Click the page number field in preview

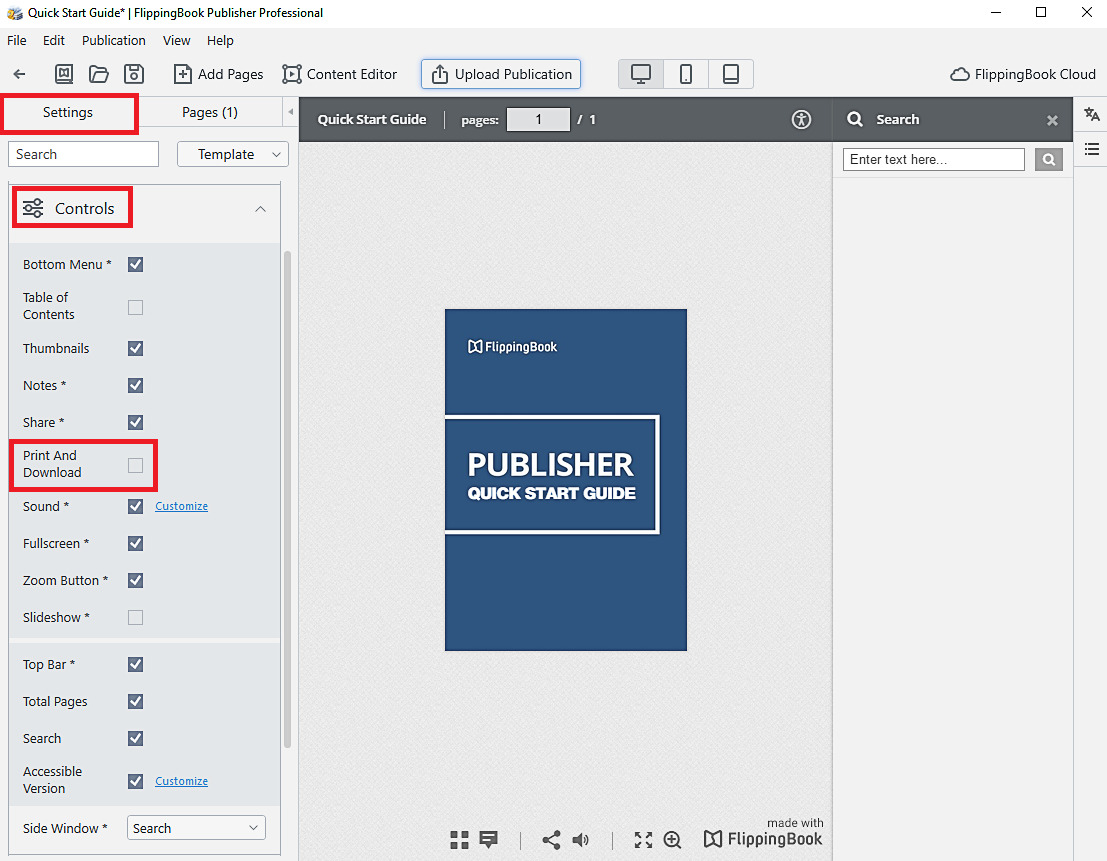pos(538,119)
